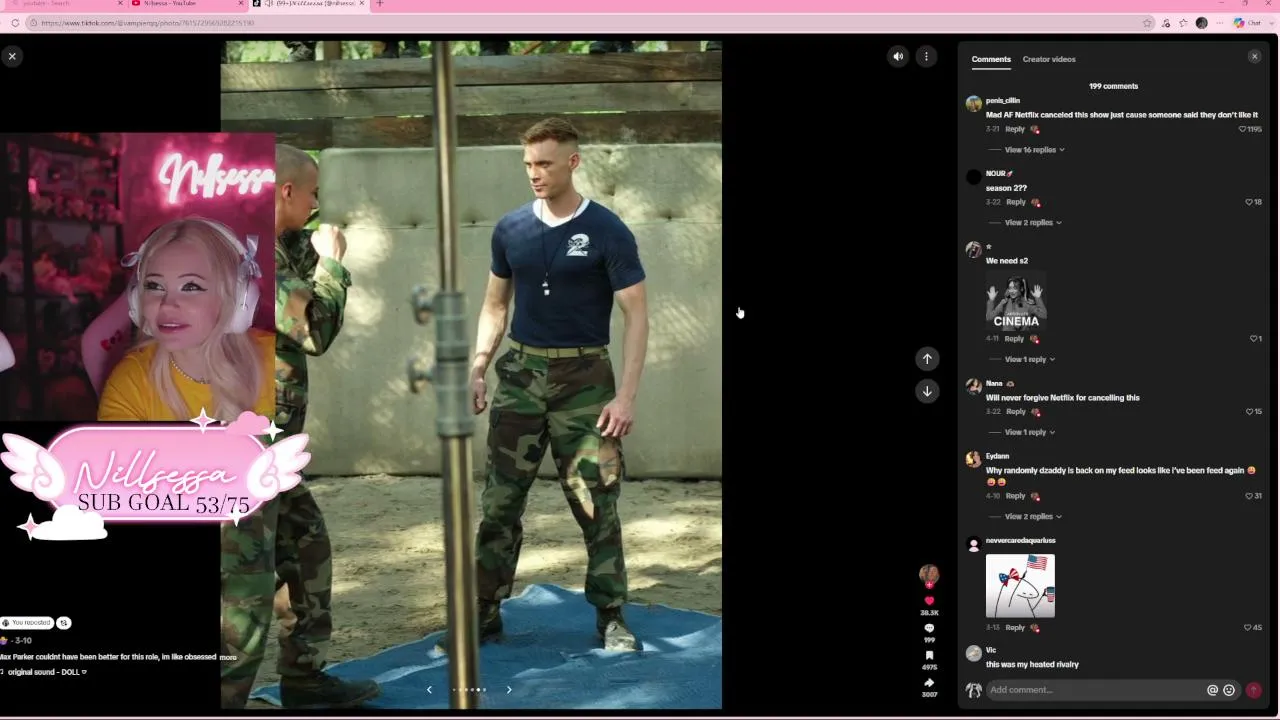
Task: Open nevvercaredaquariuss's profile avatar
Action: (973, 544)
